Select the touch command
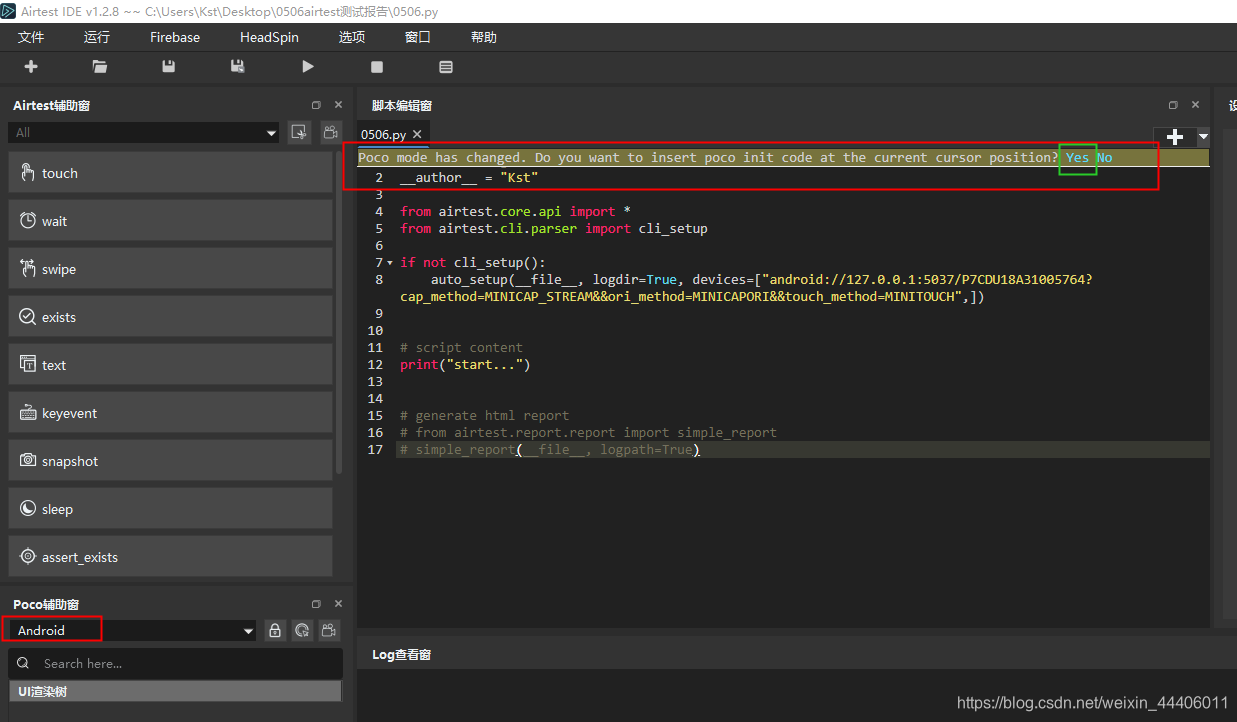Screen dimensions: 1237x722 [170, 173]
